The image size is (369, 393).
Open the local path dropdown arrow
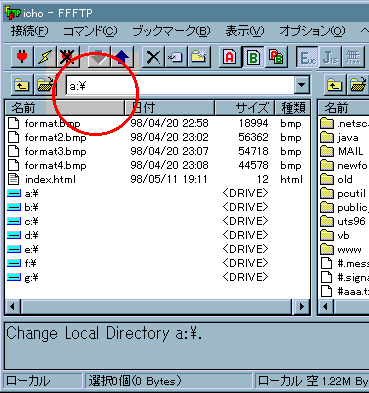pos(301,85)
